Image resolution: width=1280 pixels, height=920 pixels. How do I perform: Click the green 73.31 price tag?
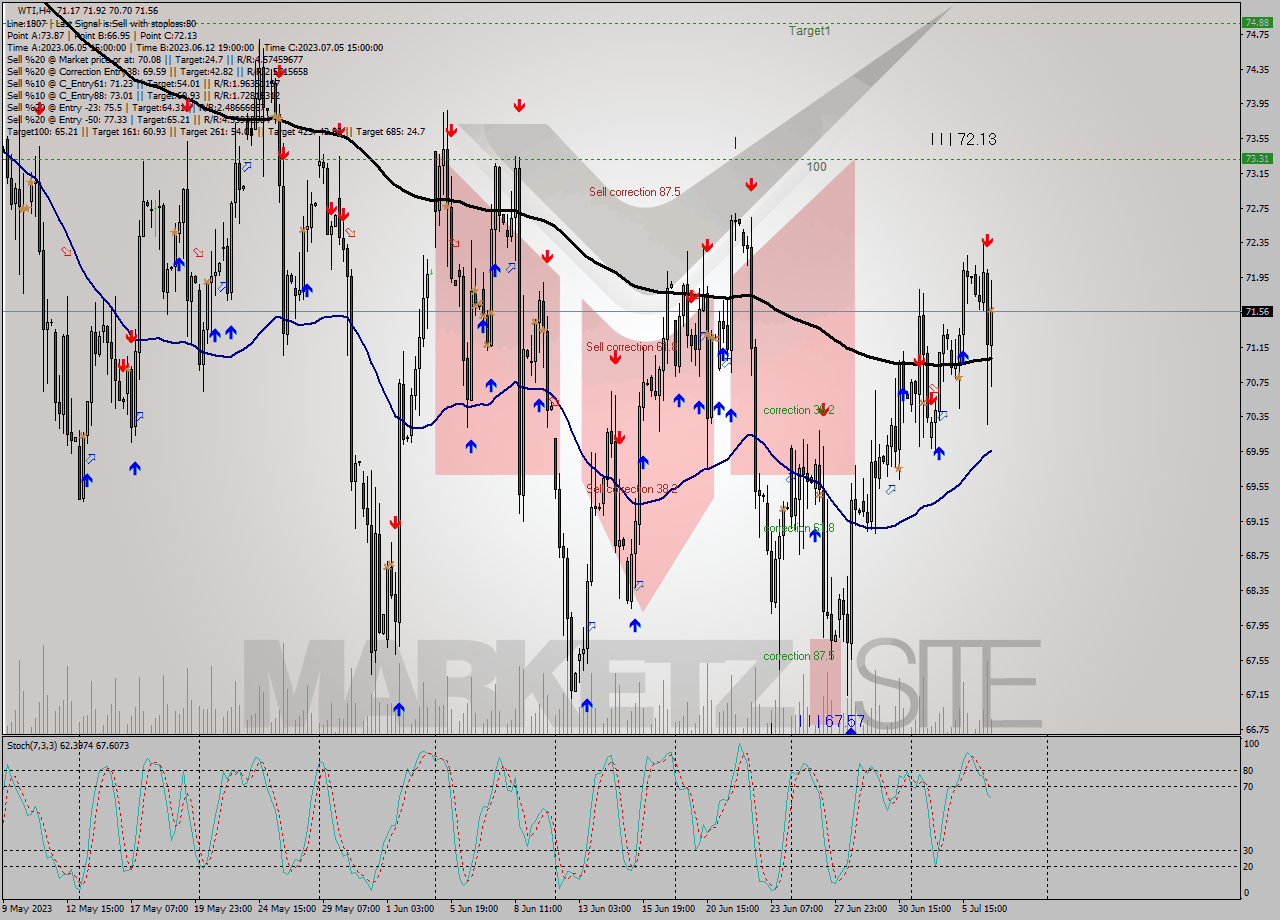[1256, 158]
